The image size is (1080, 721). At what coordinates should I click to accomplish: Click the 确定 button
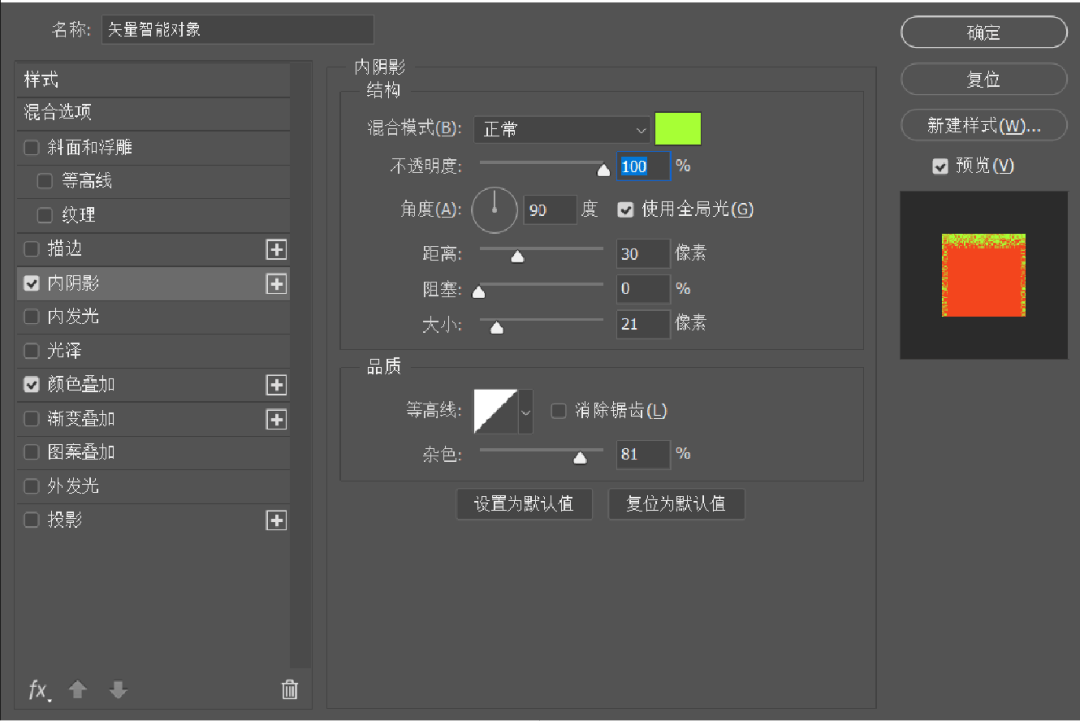point(983,33)
